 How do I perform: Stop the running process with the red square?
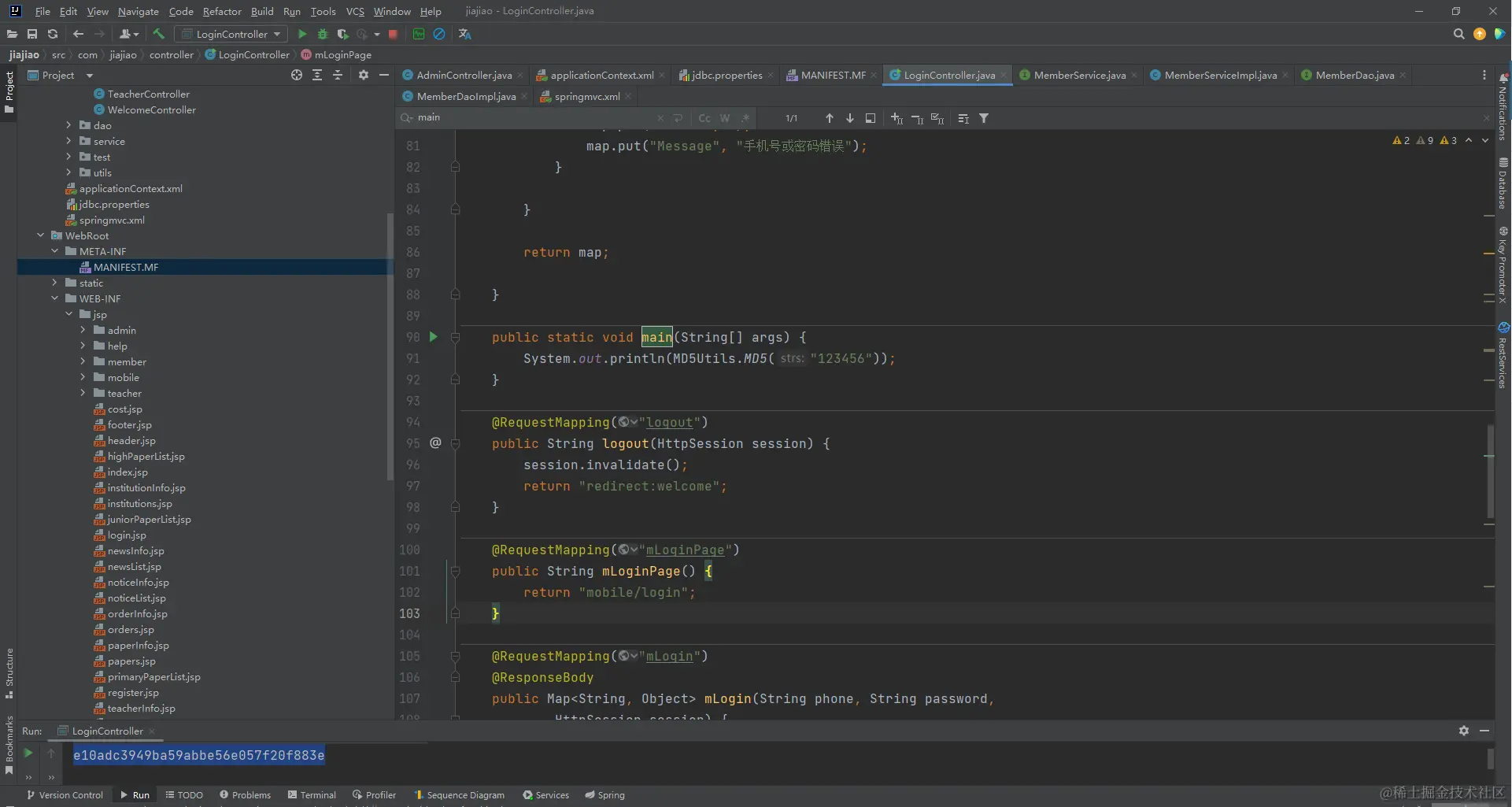[393, 34]
